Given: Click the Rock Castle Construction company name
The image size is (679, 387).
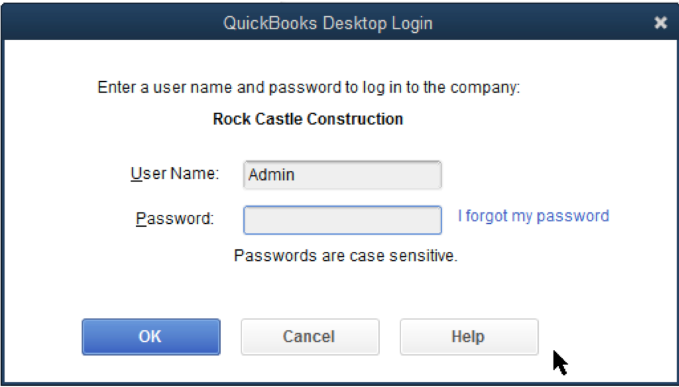Looking at the screenshot, I should (x=308, y=119).
